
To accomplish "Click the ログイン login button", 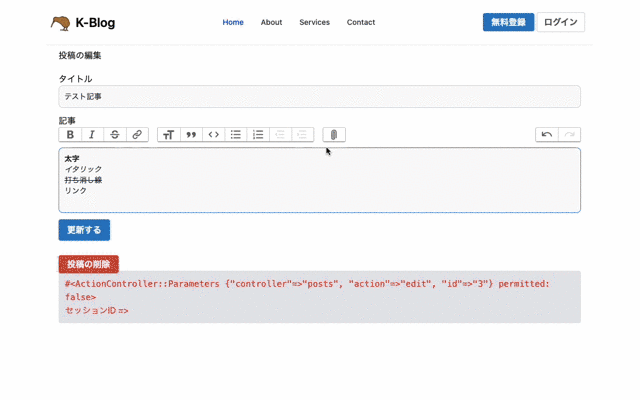I will click(x=561, y=22).
